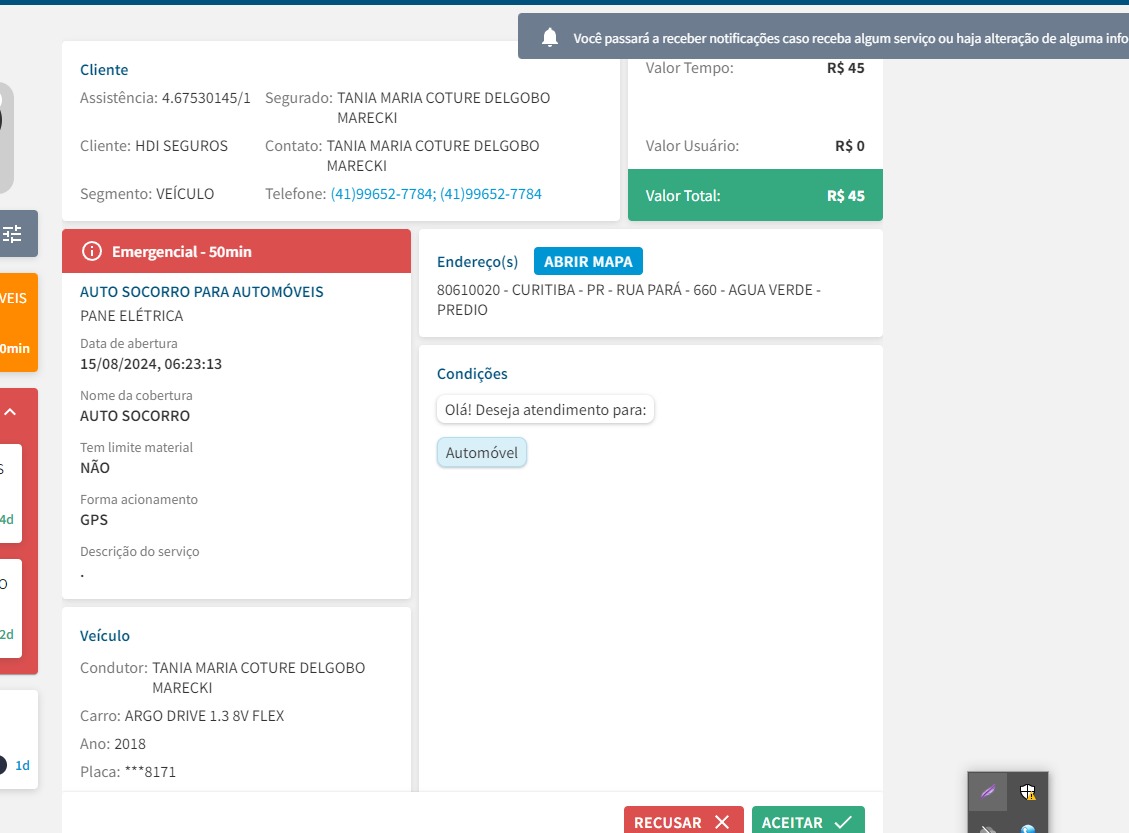Viewport: 1129px width, 833px height.
Task: Open the security shield tray icon
Action: click(1027, 792)
